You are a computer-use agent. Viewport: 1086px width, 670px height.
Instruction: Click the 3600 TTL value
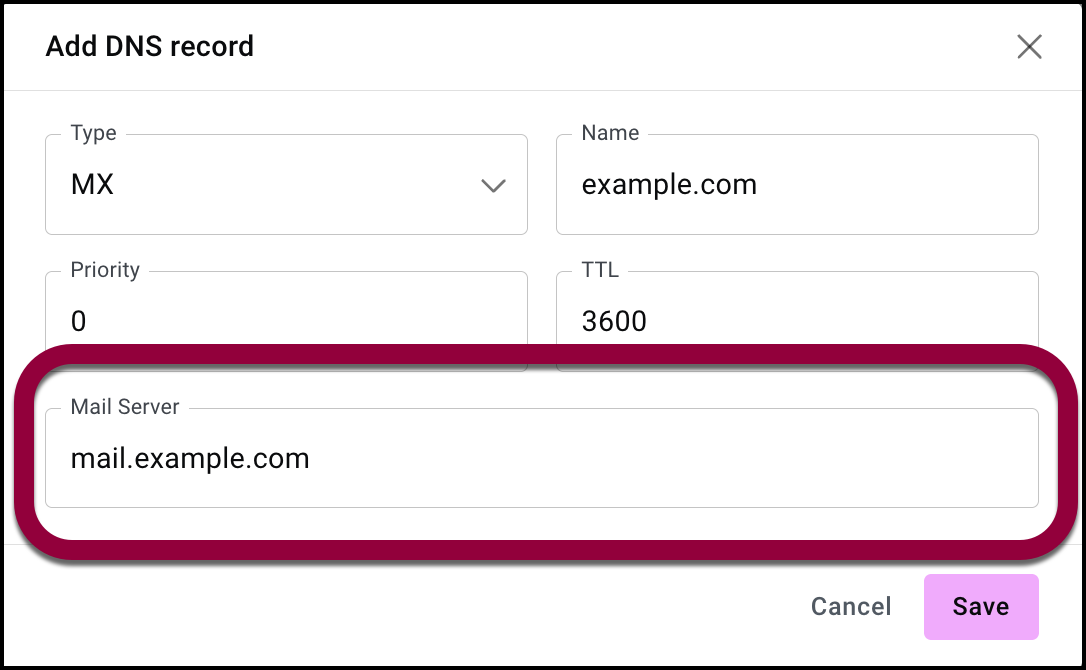coord(614,321)
